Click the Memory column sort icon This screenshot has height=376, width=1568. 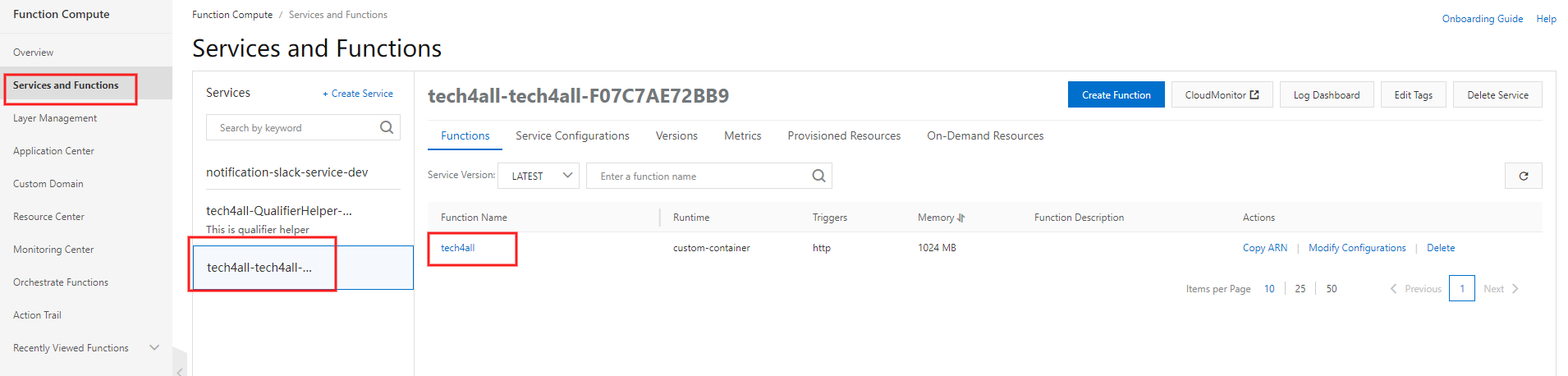pyautogui.click(x=961, y=218)
